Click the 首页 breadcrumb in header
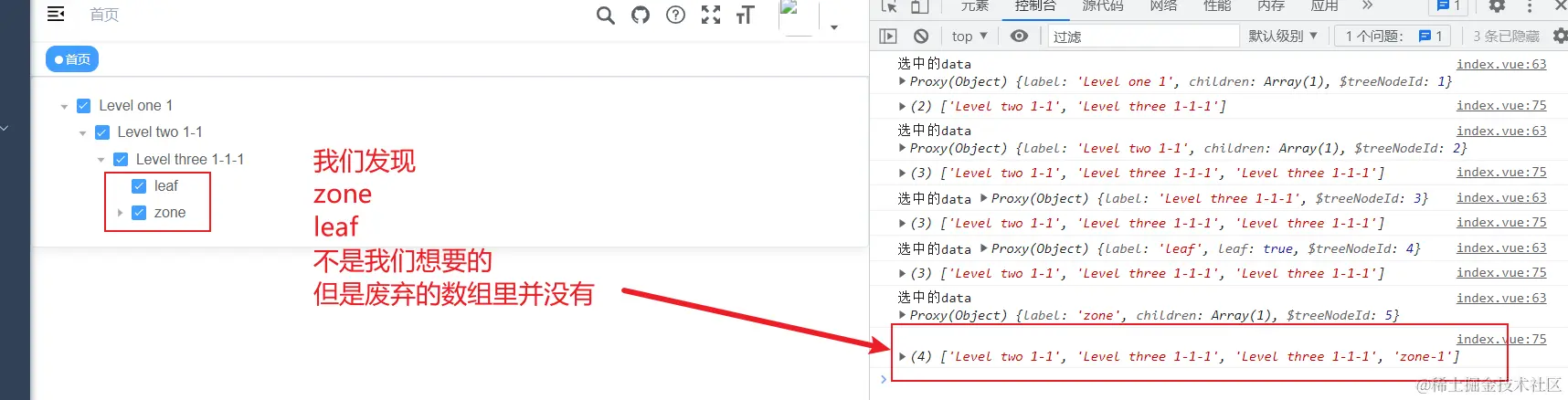Viewport: 1568px width, 400px height. coord(104,15)
